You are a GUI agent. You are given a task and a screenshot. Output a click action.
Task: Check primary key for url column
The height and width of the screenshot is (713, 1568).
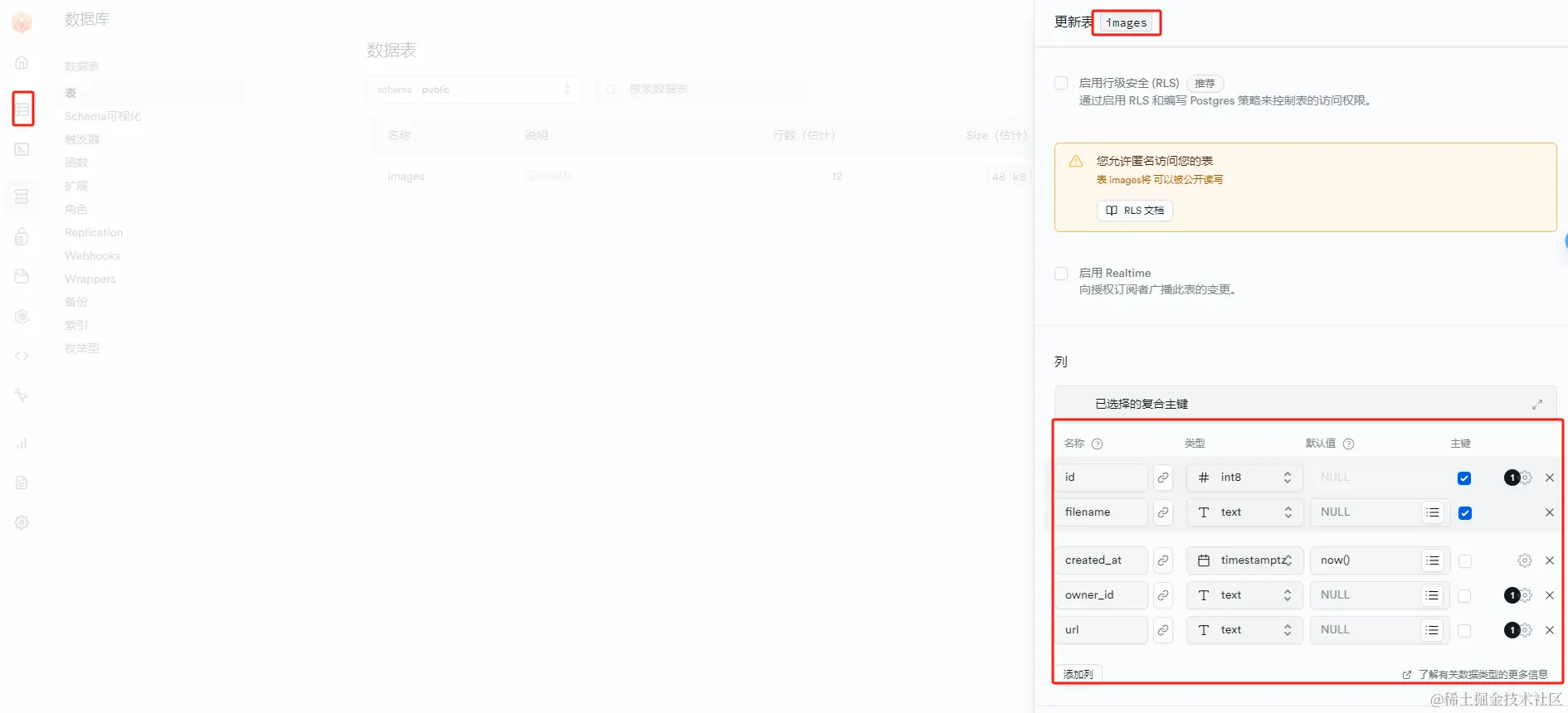coord(1464,631)
